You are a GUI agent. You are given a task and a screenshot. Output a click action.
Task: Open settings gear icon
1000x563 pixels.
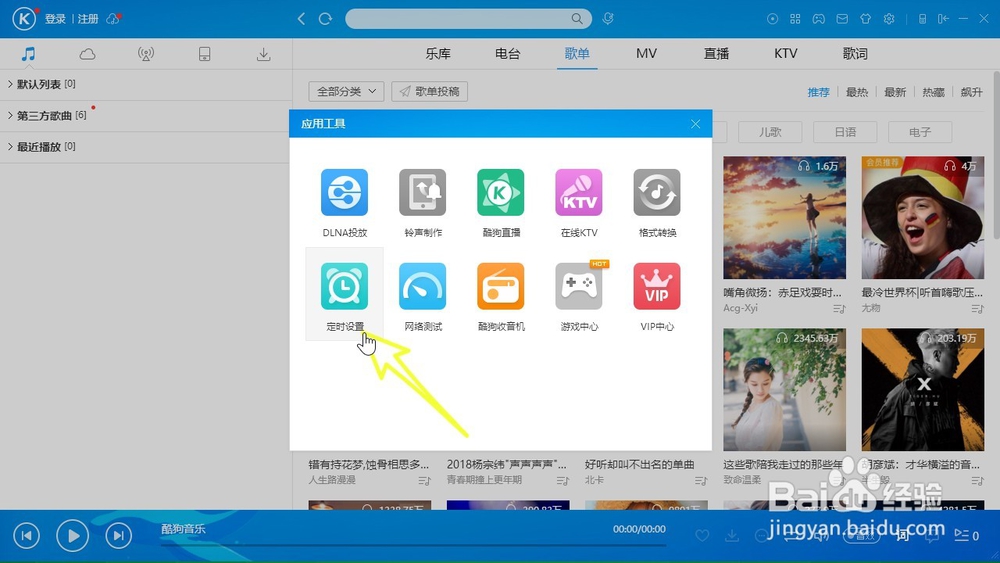point(889,19)
